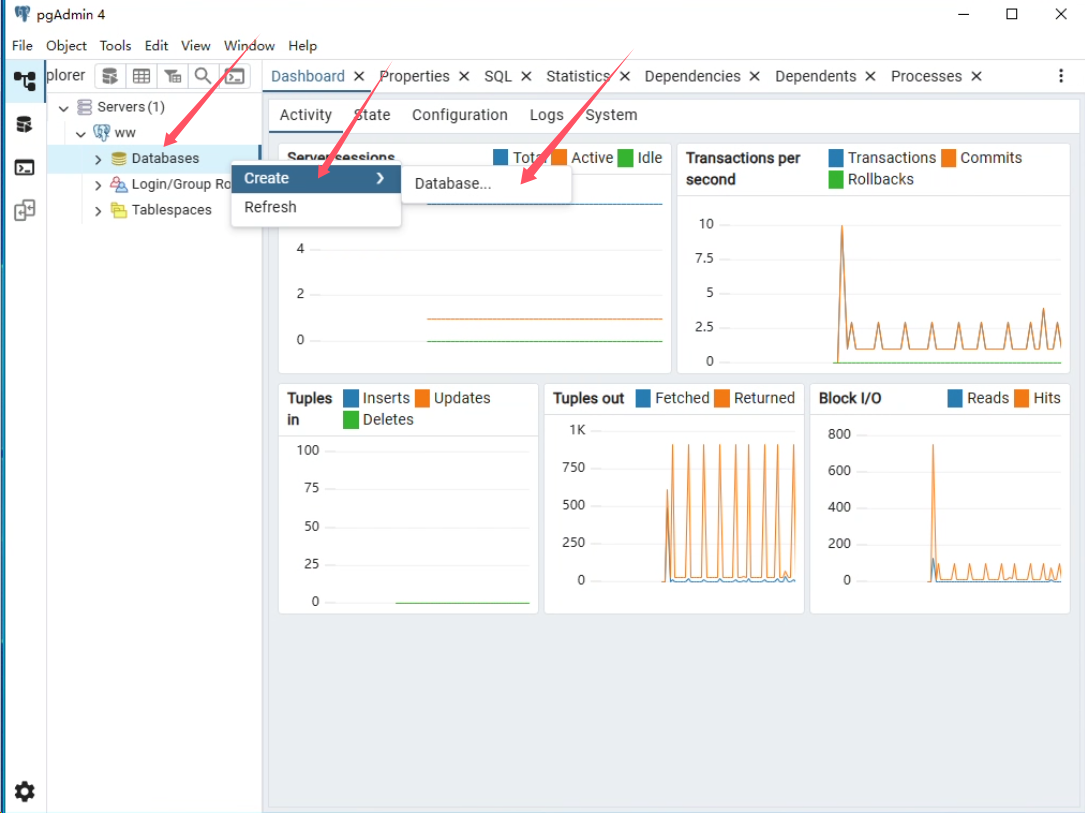Screen dimensions: 1085x813
Task: Click the Query Tool toolbar icon
Action: pos(109,76)
